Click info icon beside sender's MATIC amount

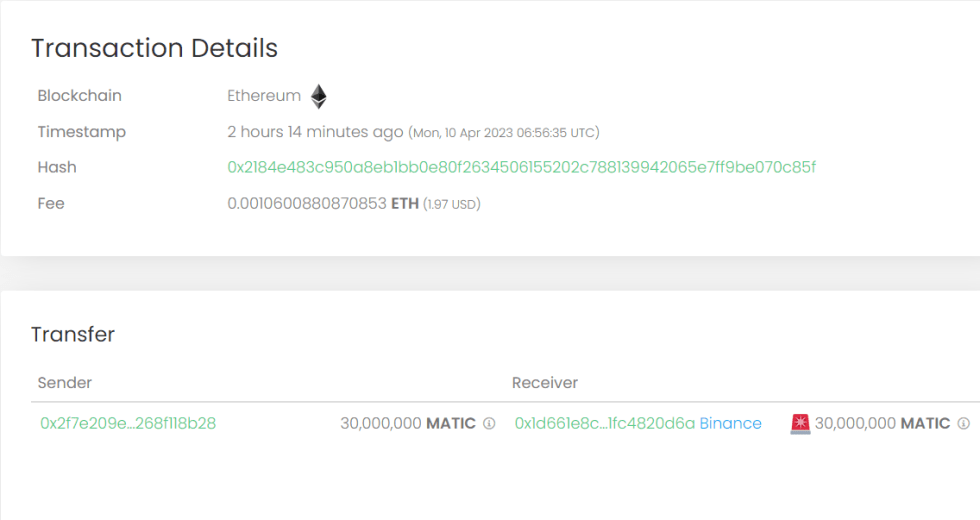[x=489, y=424]
